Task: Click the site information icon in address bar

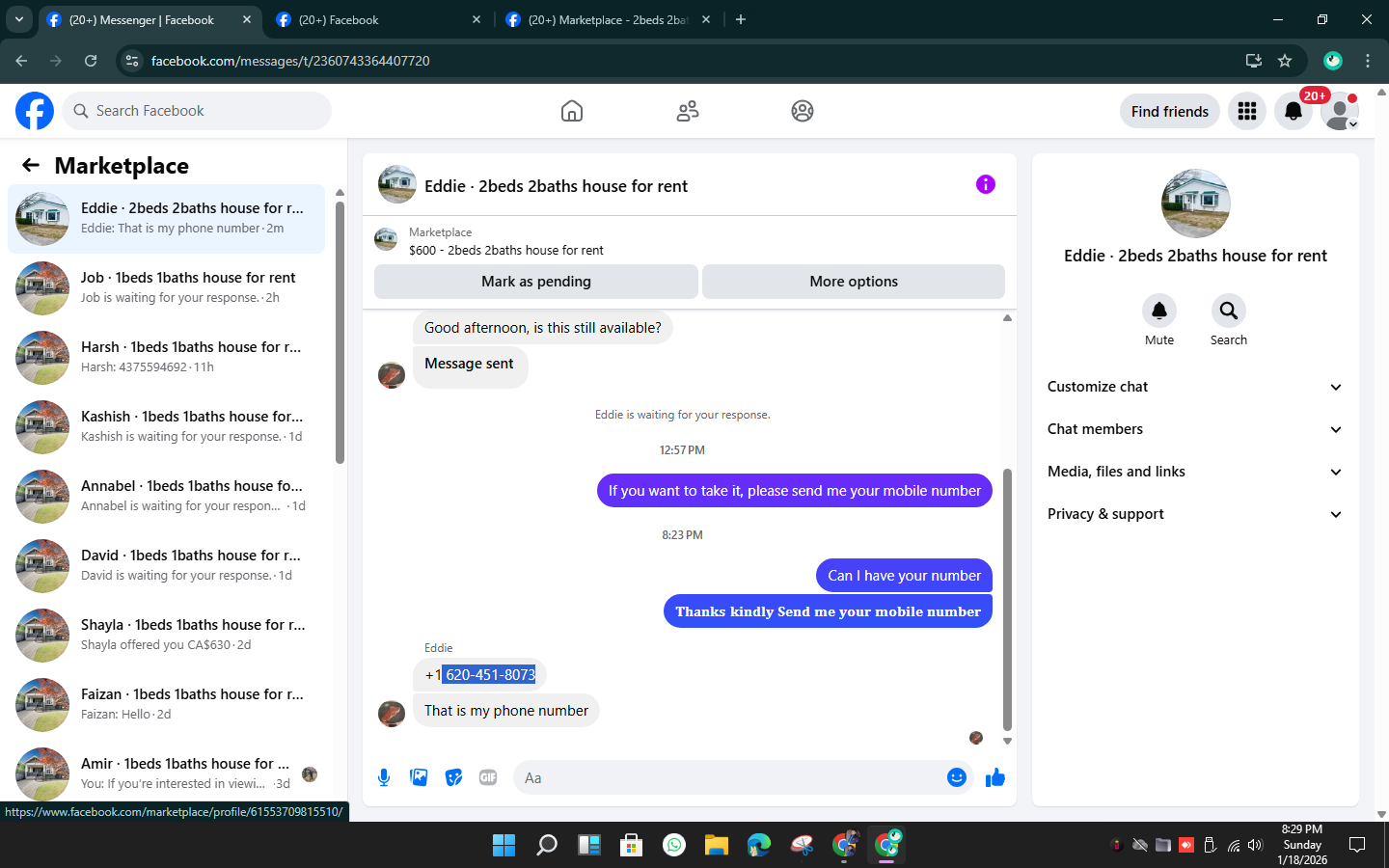Action: [133, 61]
